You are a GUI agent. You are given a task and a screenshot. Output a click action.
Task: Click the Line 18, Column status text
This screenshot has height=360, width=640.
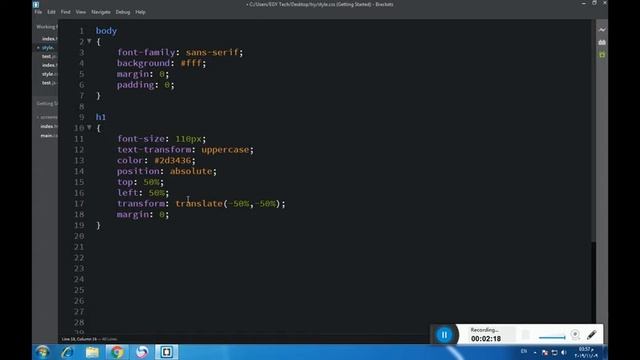tap(80, 339)
